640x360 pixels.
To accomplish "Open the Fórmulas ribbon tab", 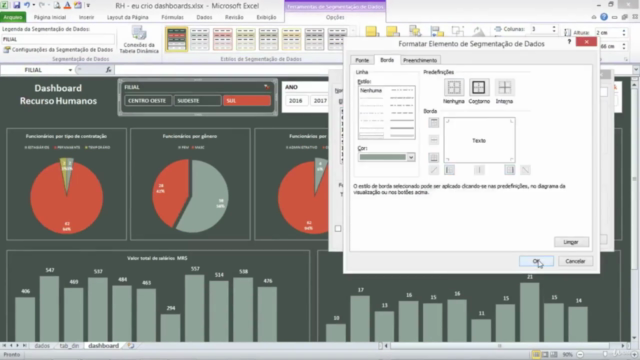I will click(172, 17).
